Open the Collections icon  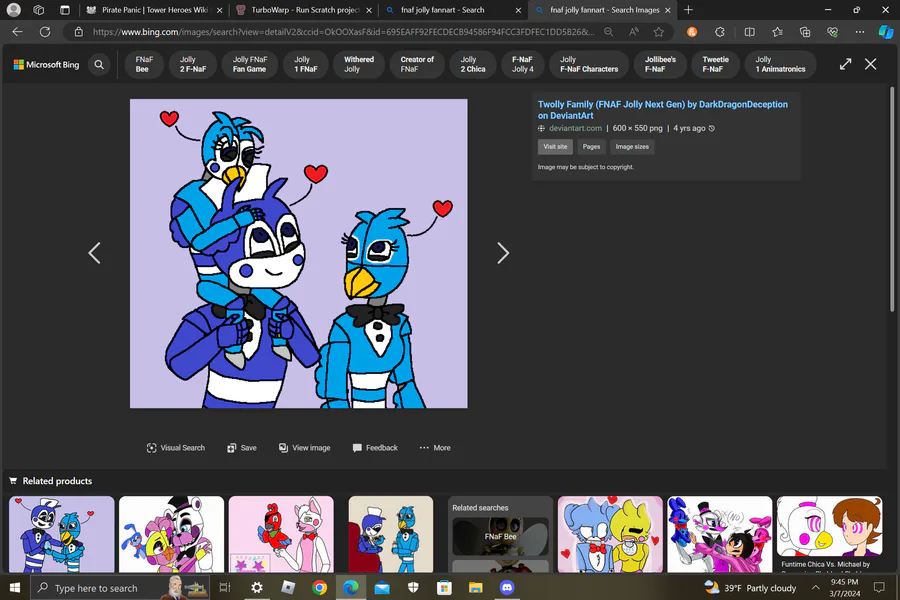[x=805, y=32]
